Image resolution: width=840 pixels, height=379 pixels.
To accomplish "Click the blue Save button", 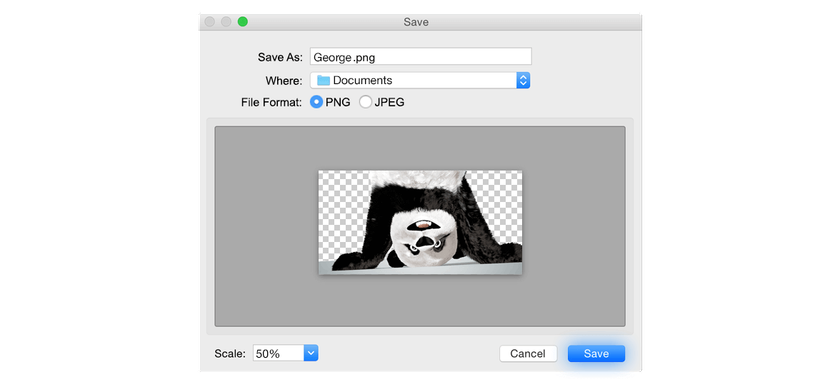I will click(x=596, y=353).
